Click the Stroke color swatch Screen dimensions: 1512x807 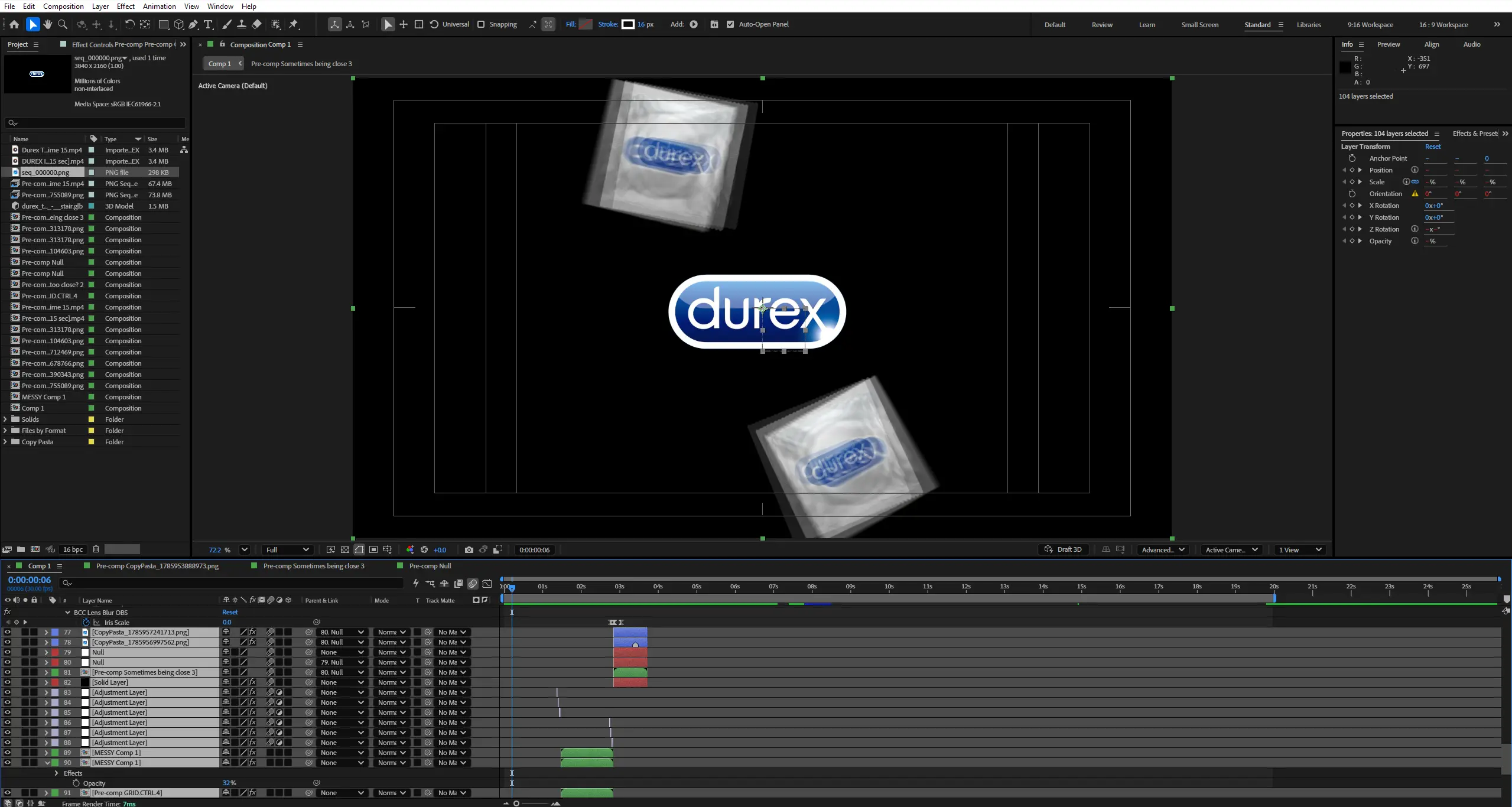click(628, 24)
